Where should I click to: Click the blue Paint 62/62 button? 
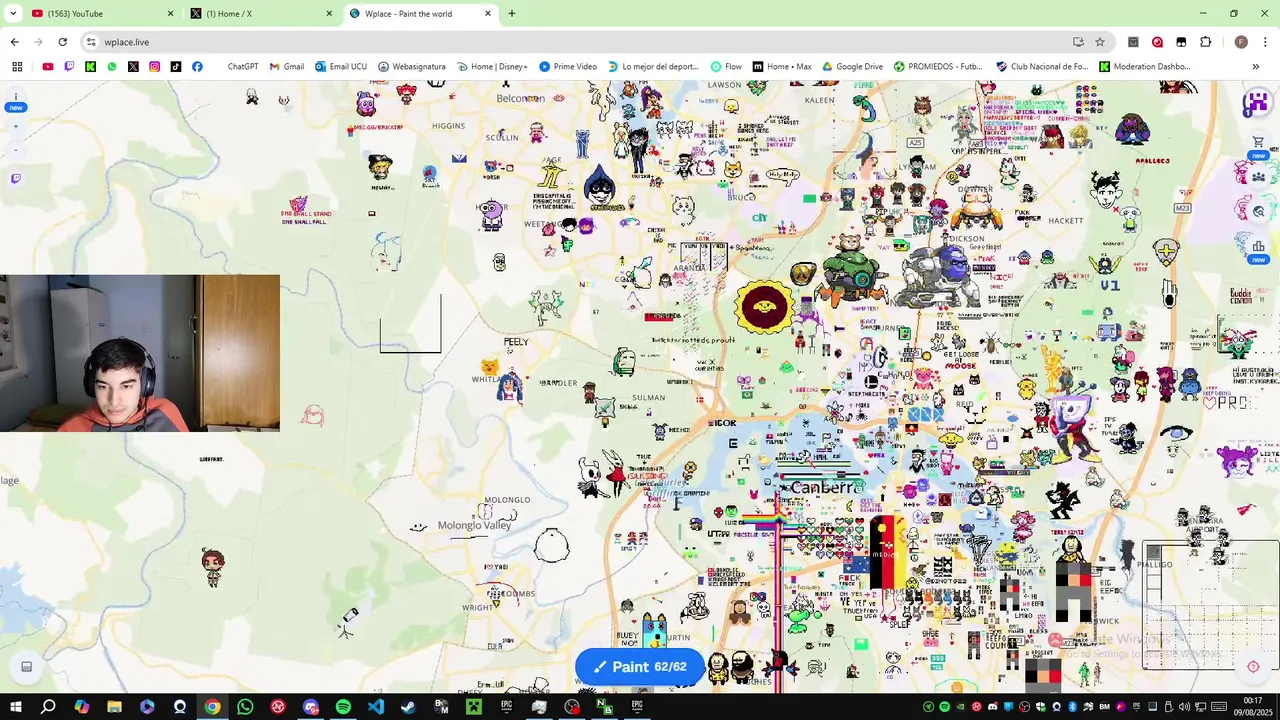[640, 667]
